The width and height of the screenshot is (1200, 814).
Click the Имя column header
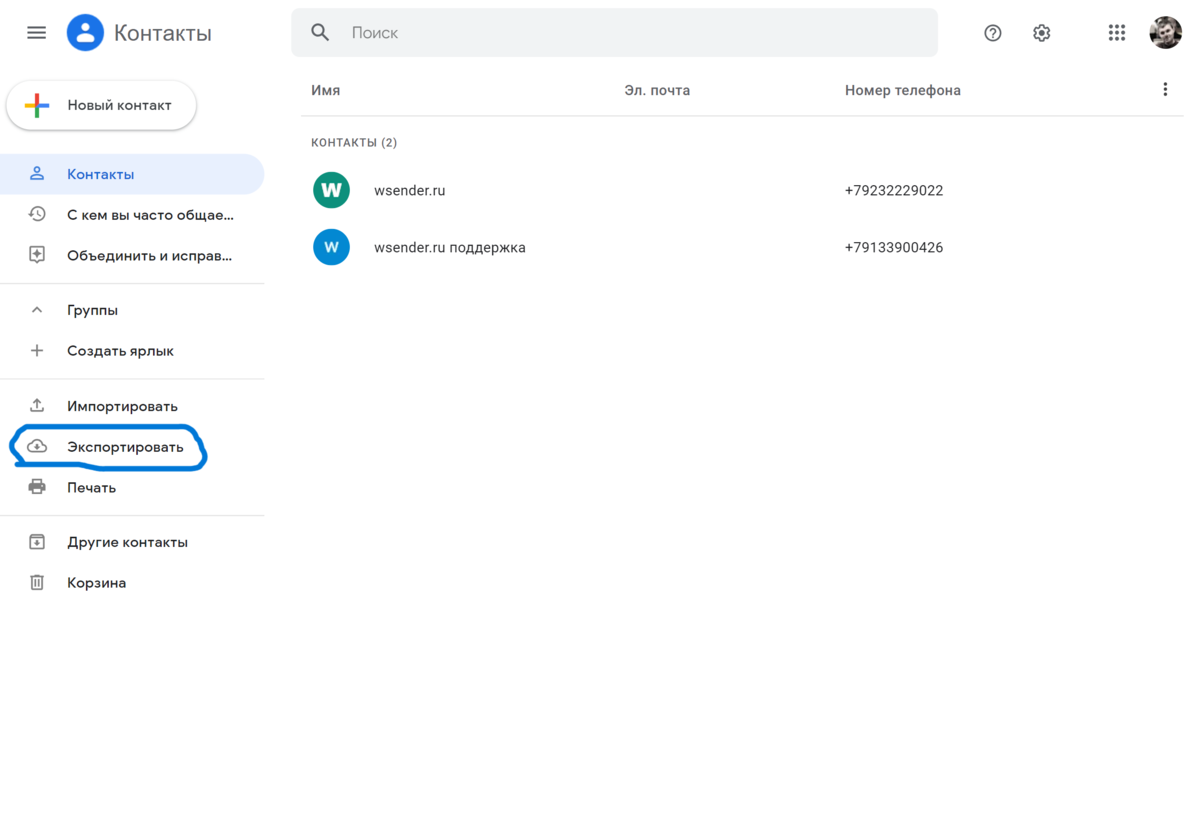point(326,90)
